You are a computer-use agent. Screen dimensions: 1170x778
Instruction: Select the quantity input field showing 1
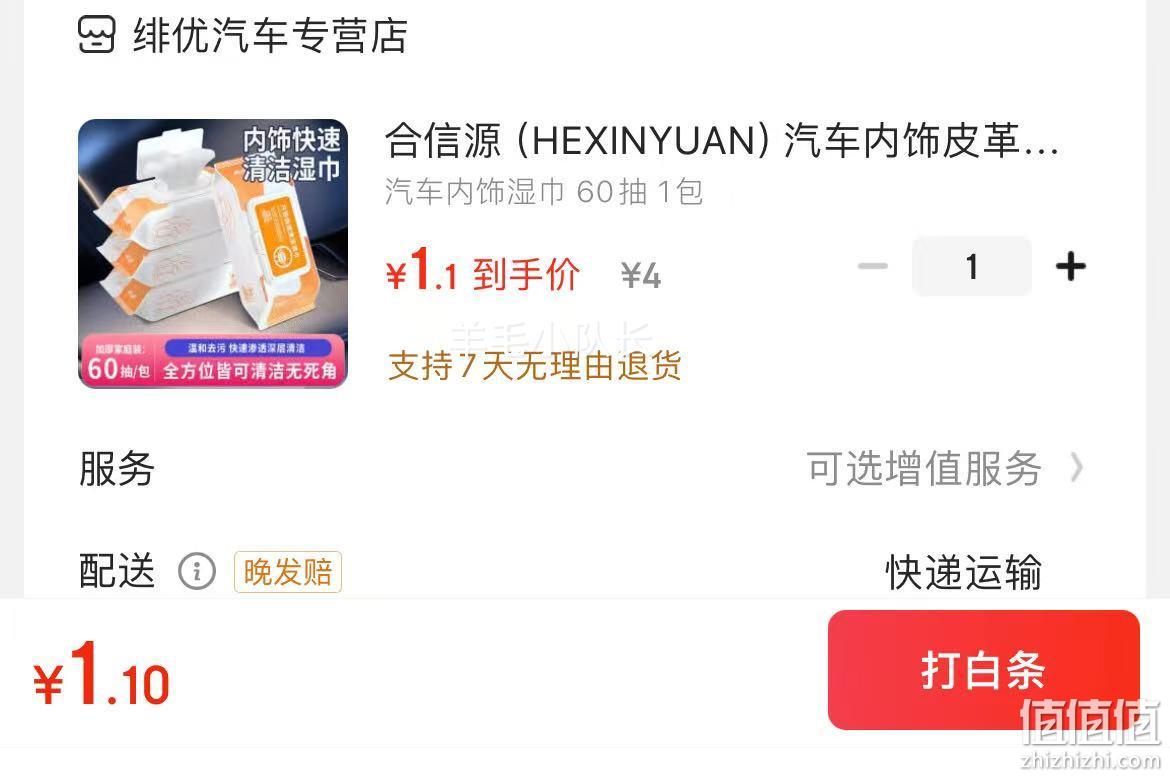pos(972,266)
